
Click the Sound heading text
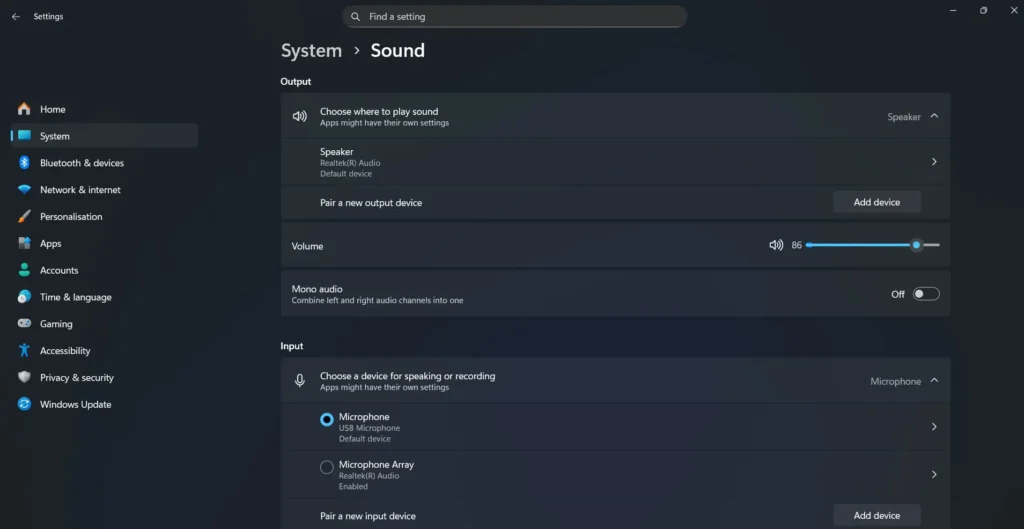coord(398,50)
